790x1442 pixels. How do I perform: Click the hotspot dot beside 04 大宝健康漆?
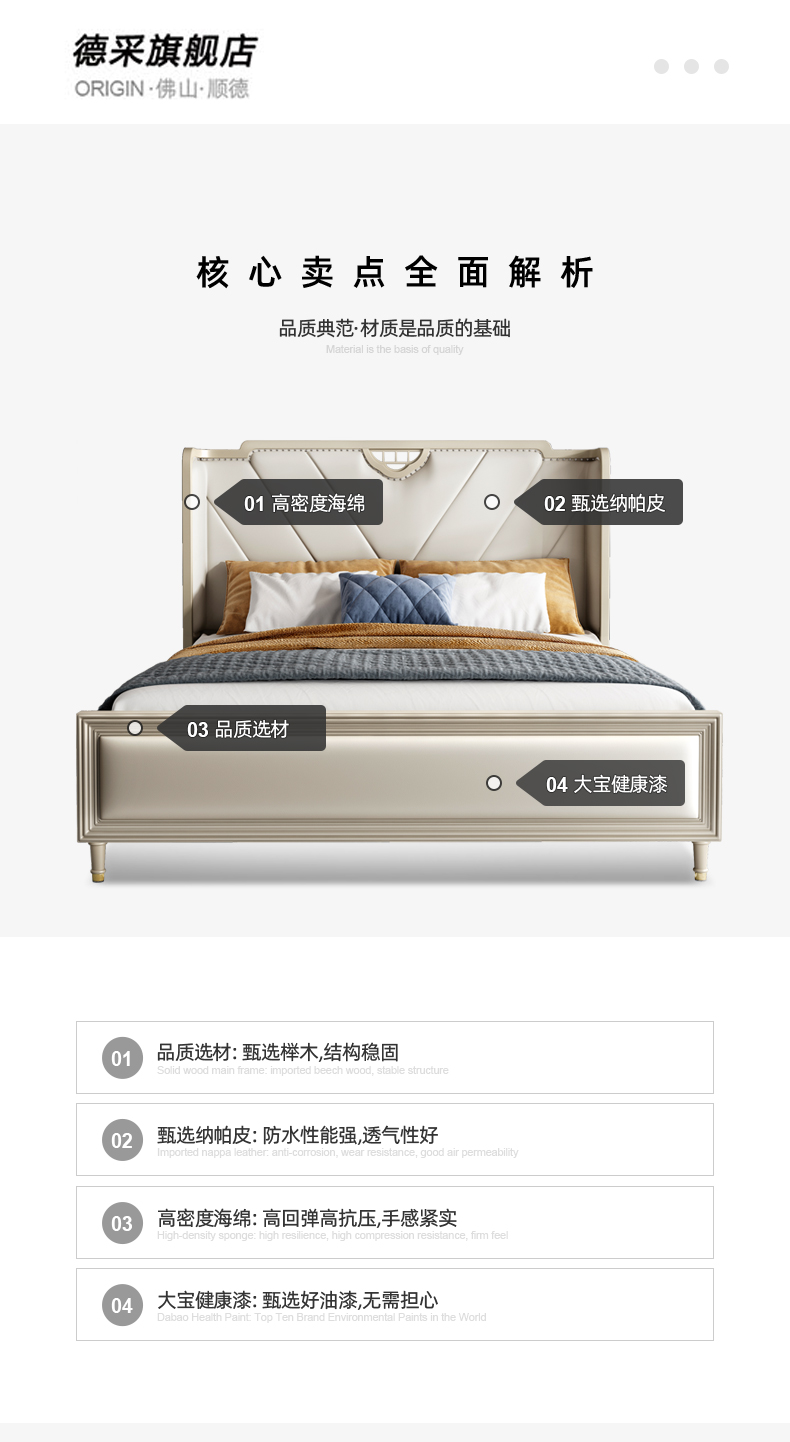click(x=494, y=783)
